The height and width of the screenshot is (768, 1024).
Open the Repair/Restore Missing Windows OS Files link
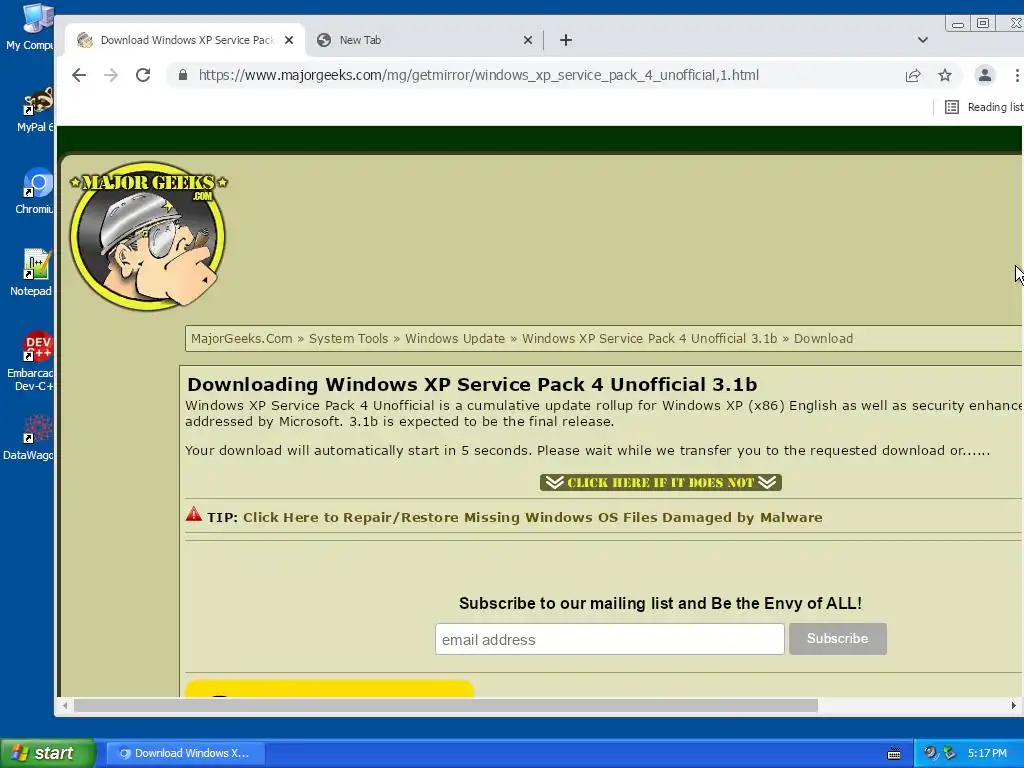(532, 517)
